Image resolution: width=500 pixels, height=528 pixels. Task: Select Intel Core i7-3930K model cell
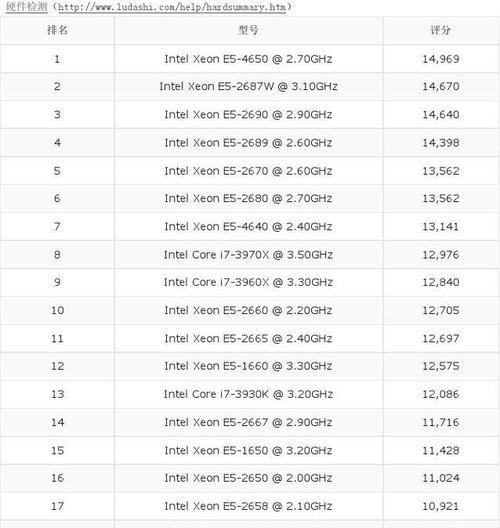248,394
